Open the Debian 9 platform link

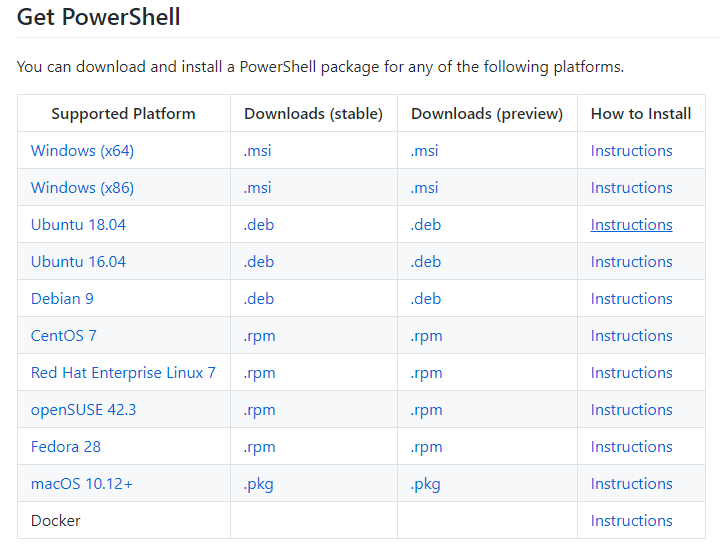62,299
